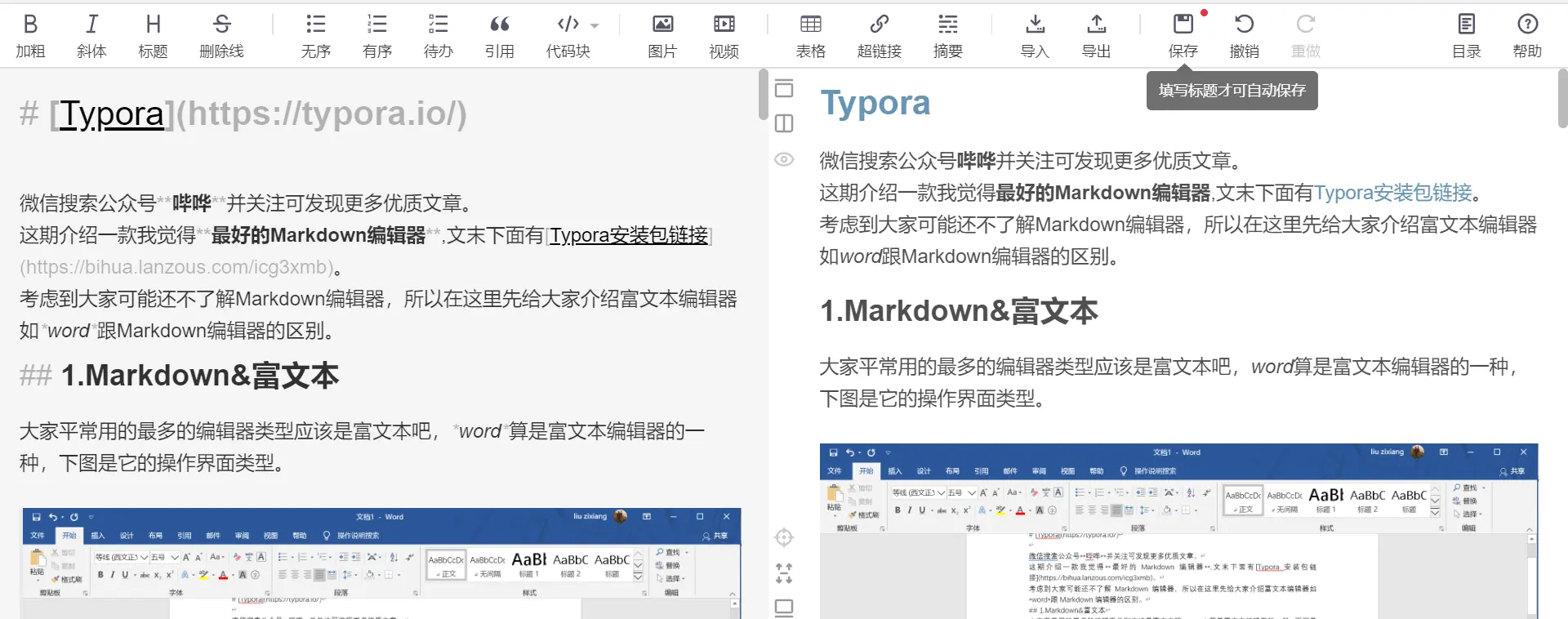Open the Typora heading link in preview
The image size is (1568, 619).
point(875,103)
